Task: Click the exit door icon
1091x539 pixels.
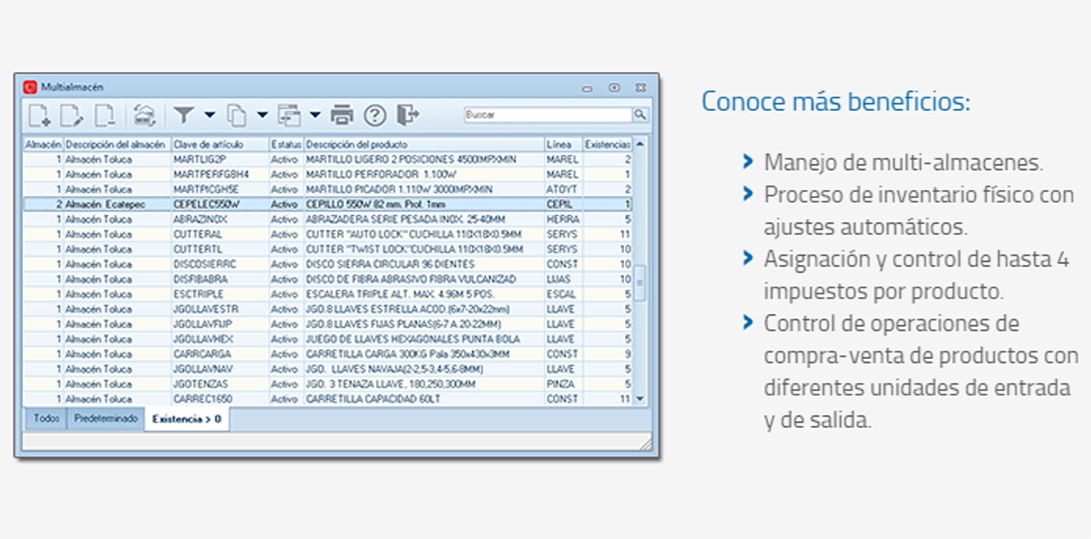Action: pos(407,115)
